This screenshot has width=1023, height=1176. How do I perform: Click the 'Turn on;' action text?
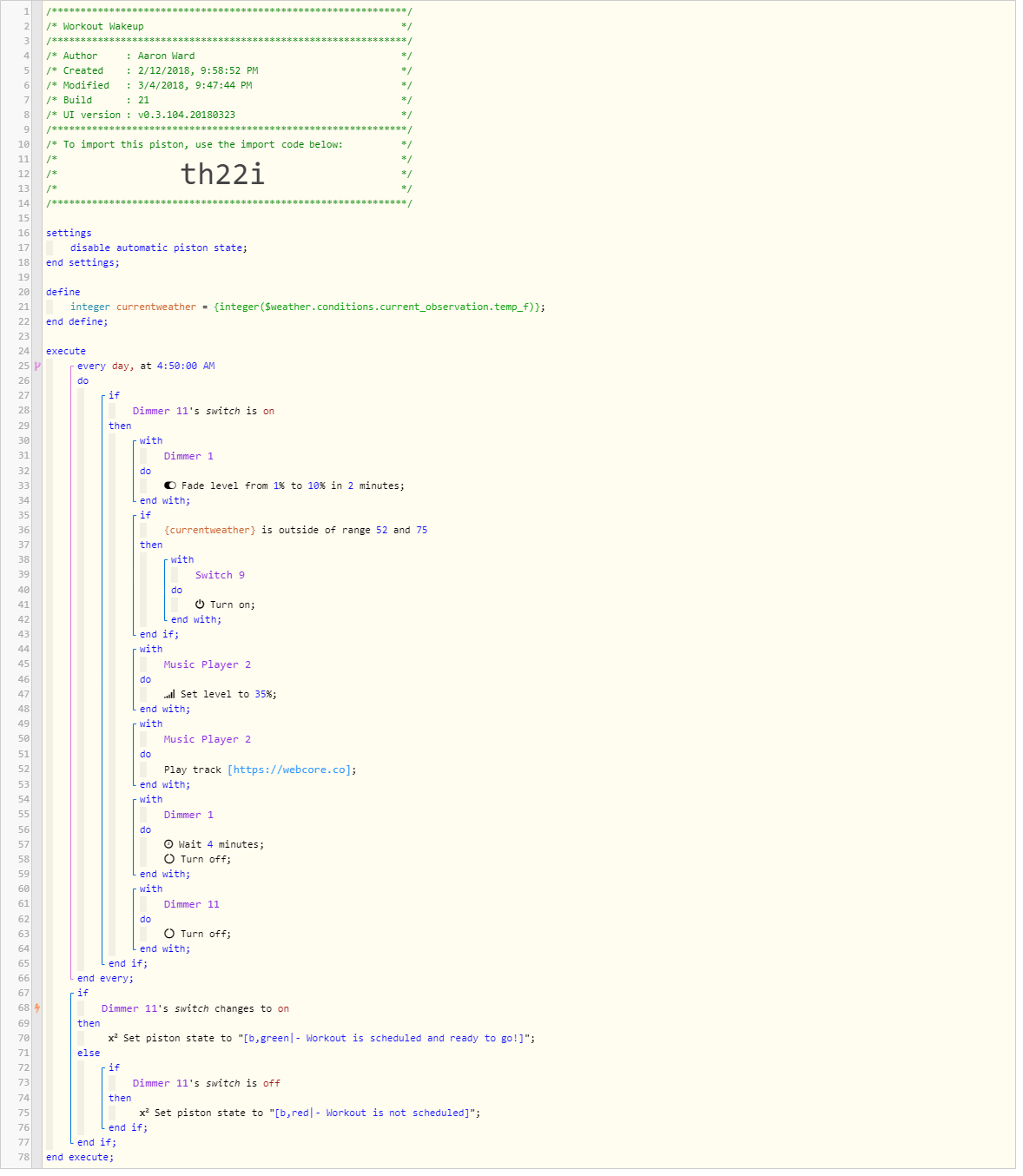(x=233, y=605)
